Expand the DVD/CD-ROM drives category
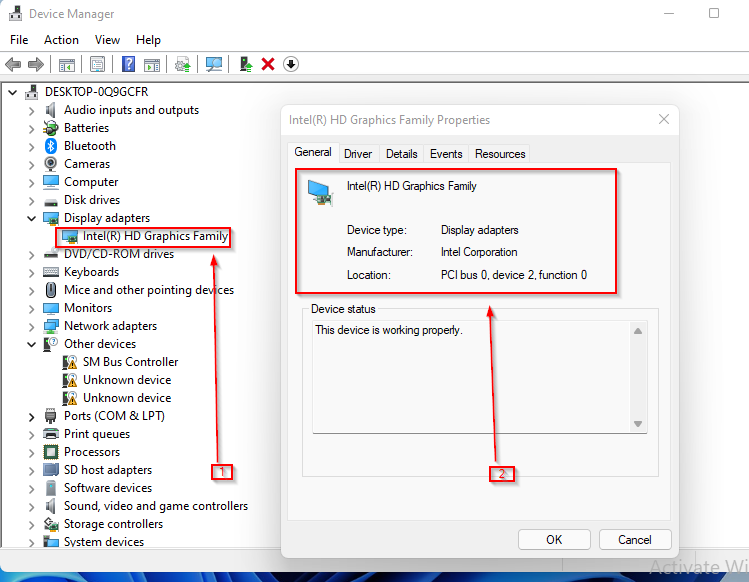749x582 pixels. tap(32, 255)
